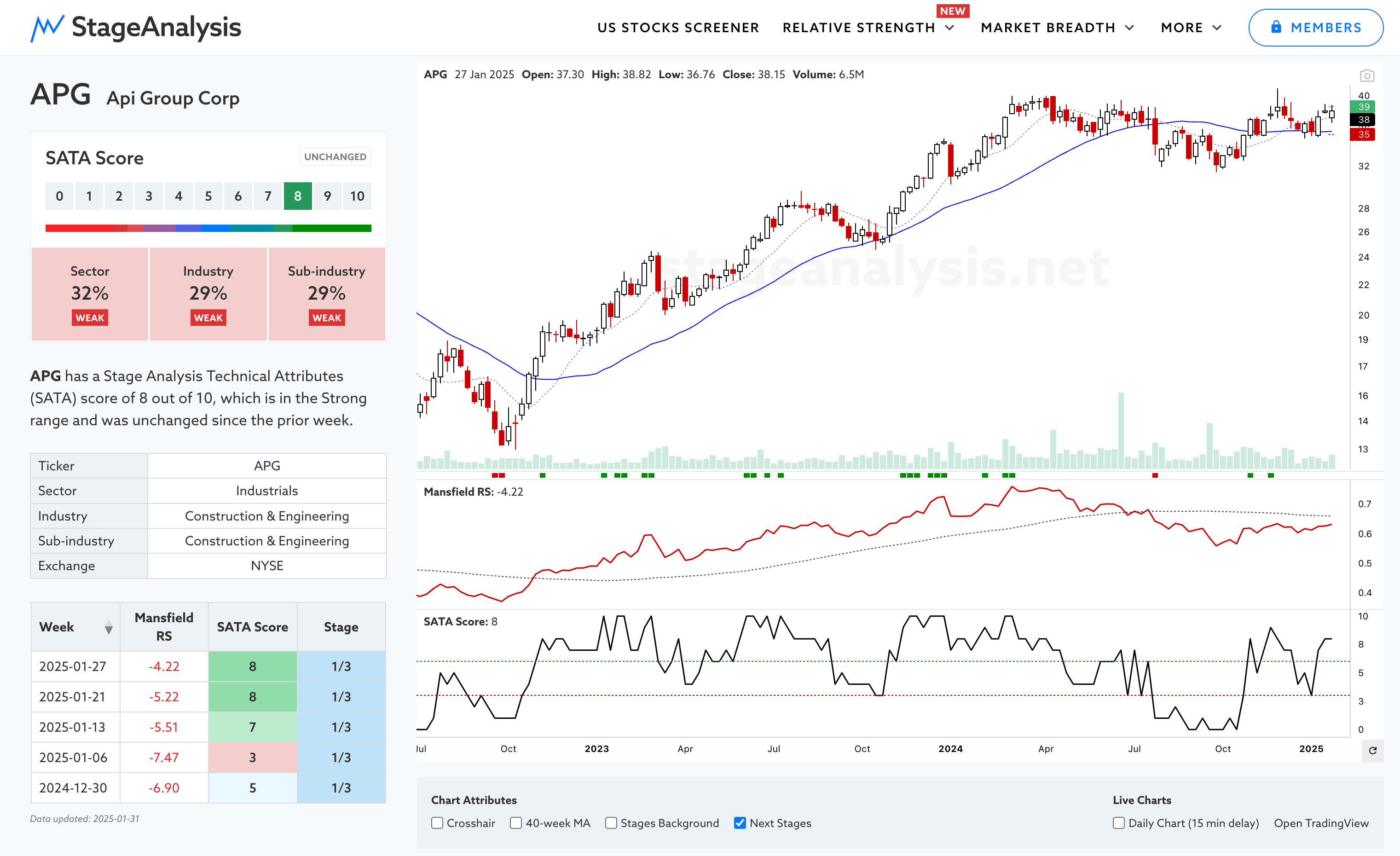Screen dimensions: 1400x856
Task: Open the More menu item
Action: coord(1182,28)
